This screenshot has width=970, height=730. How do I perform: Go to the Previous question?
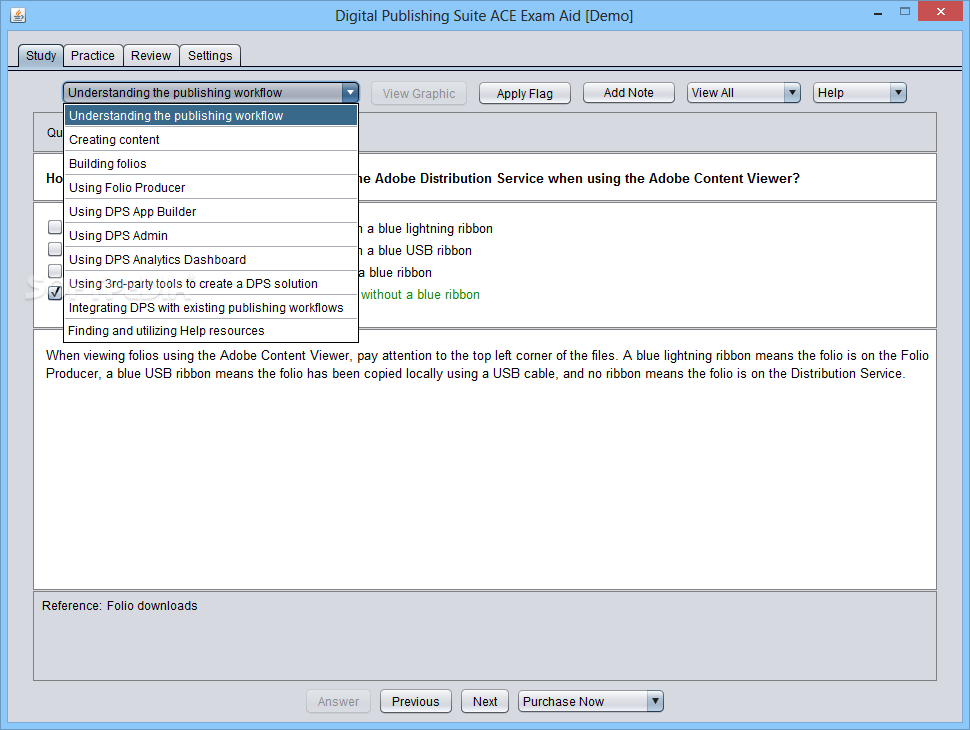tap(416, 702)
